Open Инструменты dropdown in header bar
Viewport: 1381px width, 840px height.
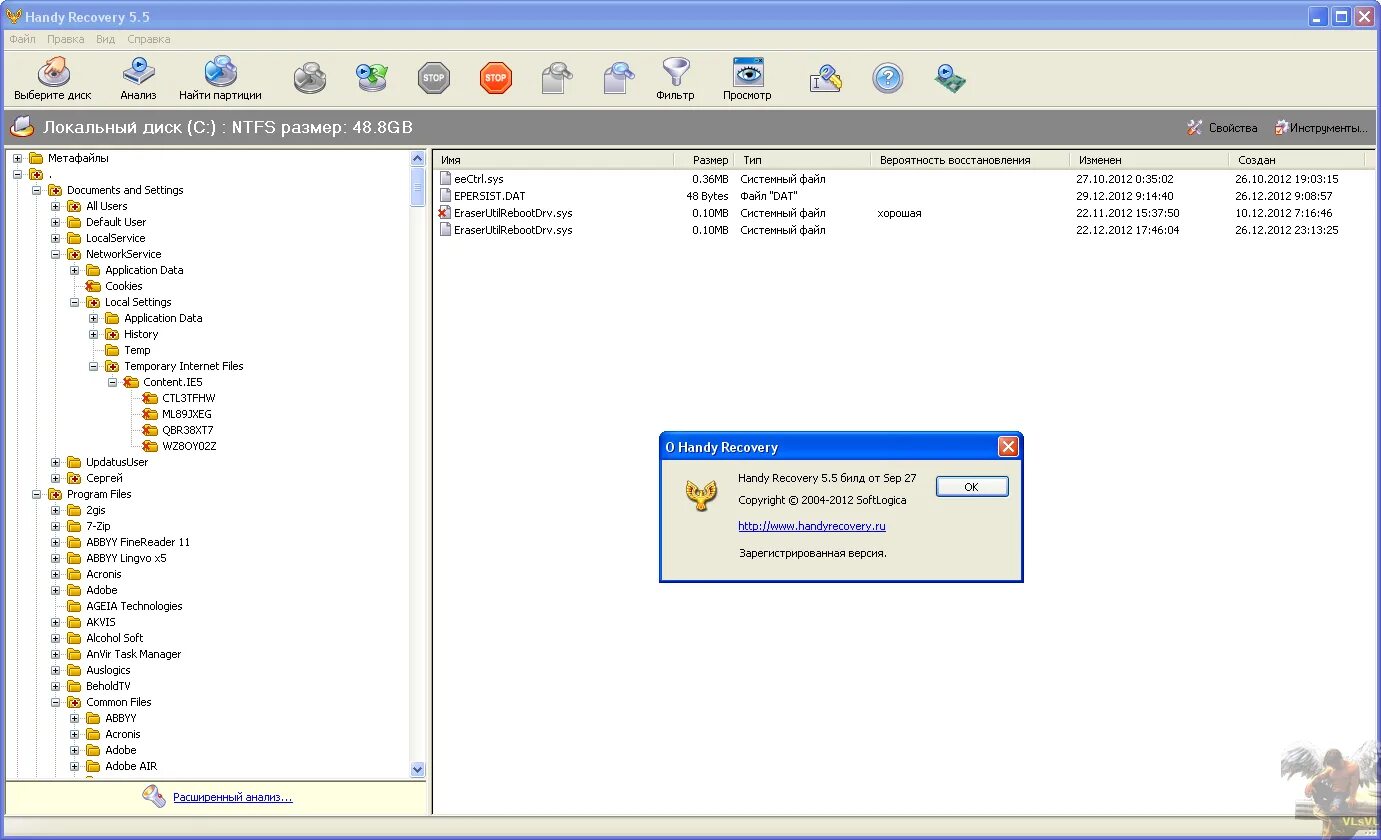point(1321,128)
